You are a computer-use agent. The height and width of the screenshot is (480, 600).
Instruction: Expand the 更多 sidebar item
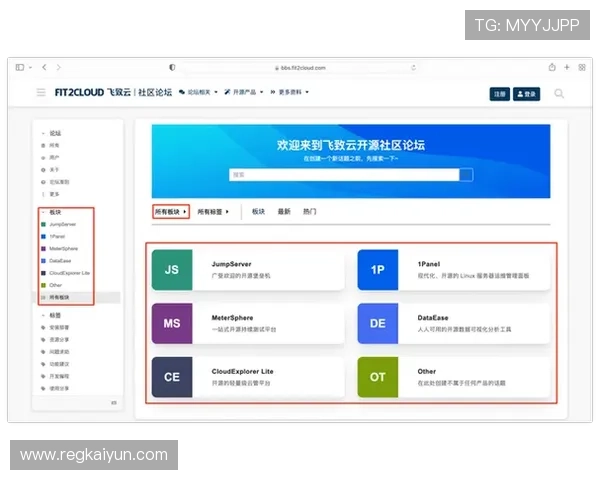pos(50,194)
